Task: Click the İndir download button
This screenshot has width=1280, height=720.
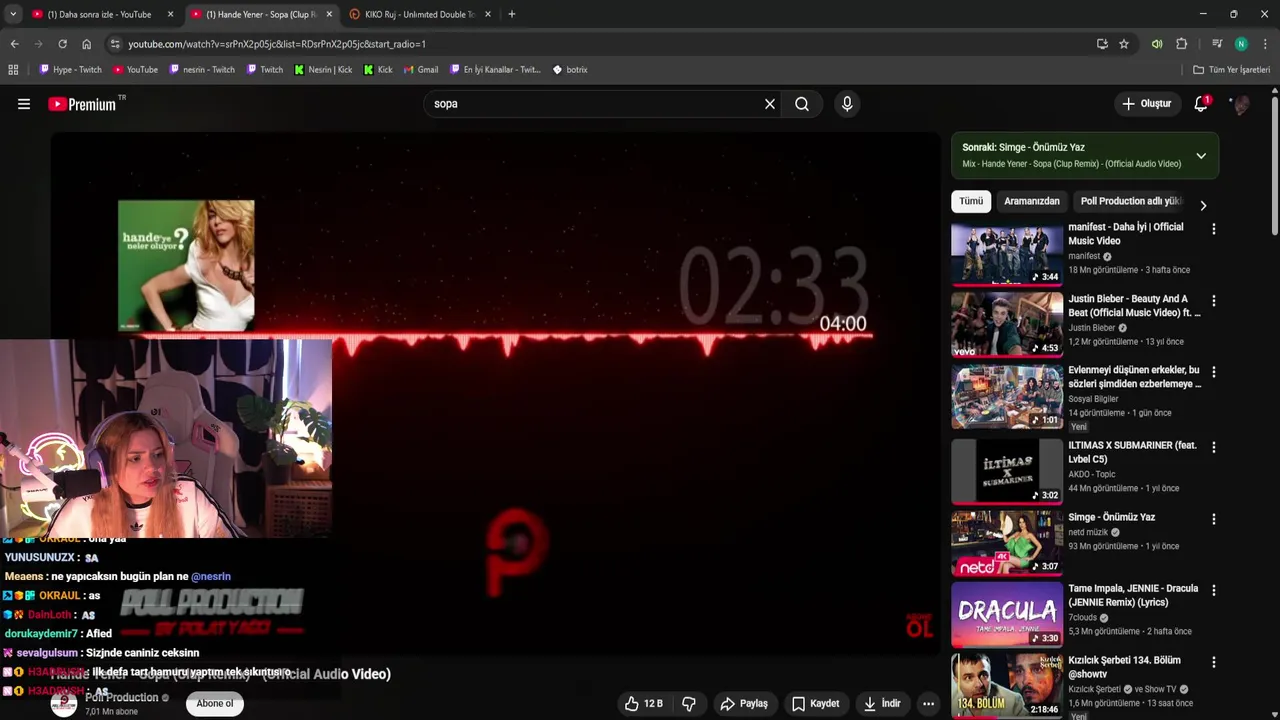Action: coord(882,704)
